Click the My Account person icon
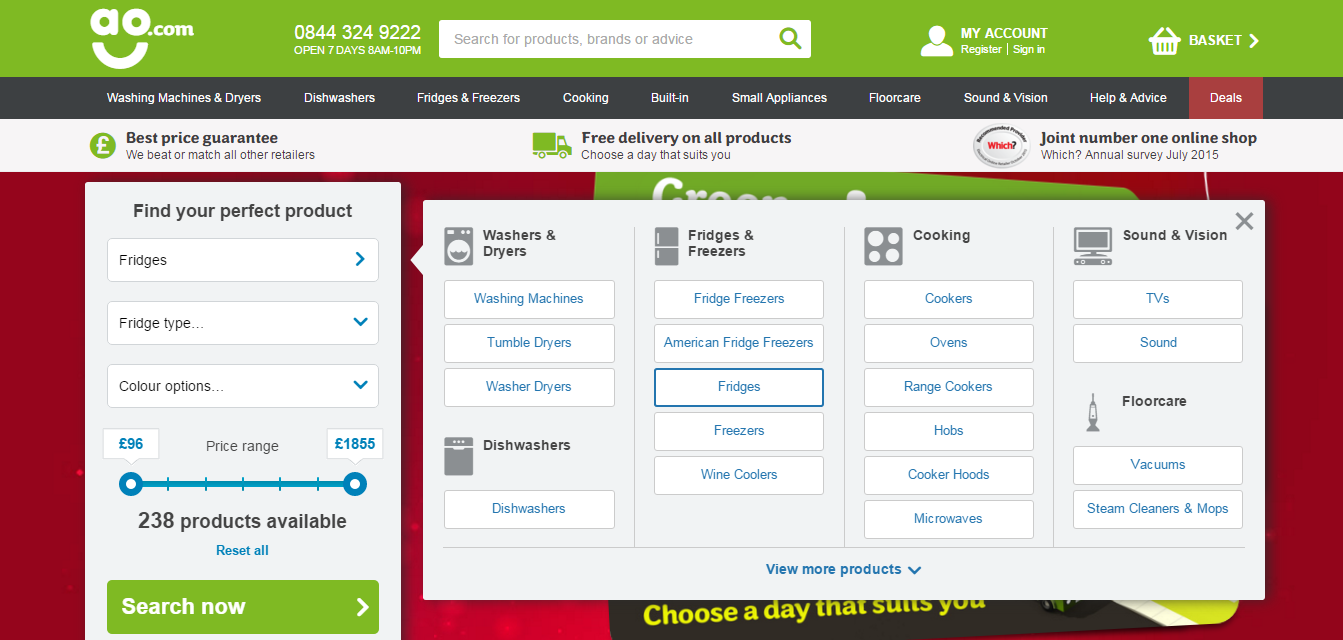The width and height of the screenshot is (1343, 640). coord(937,40)
